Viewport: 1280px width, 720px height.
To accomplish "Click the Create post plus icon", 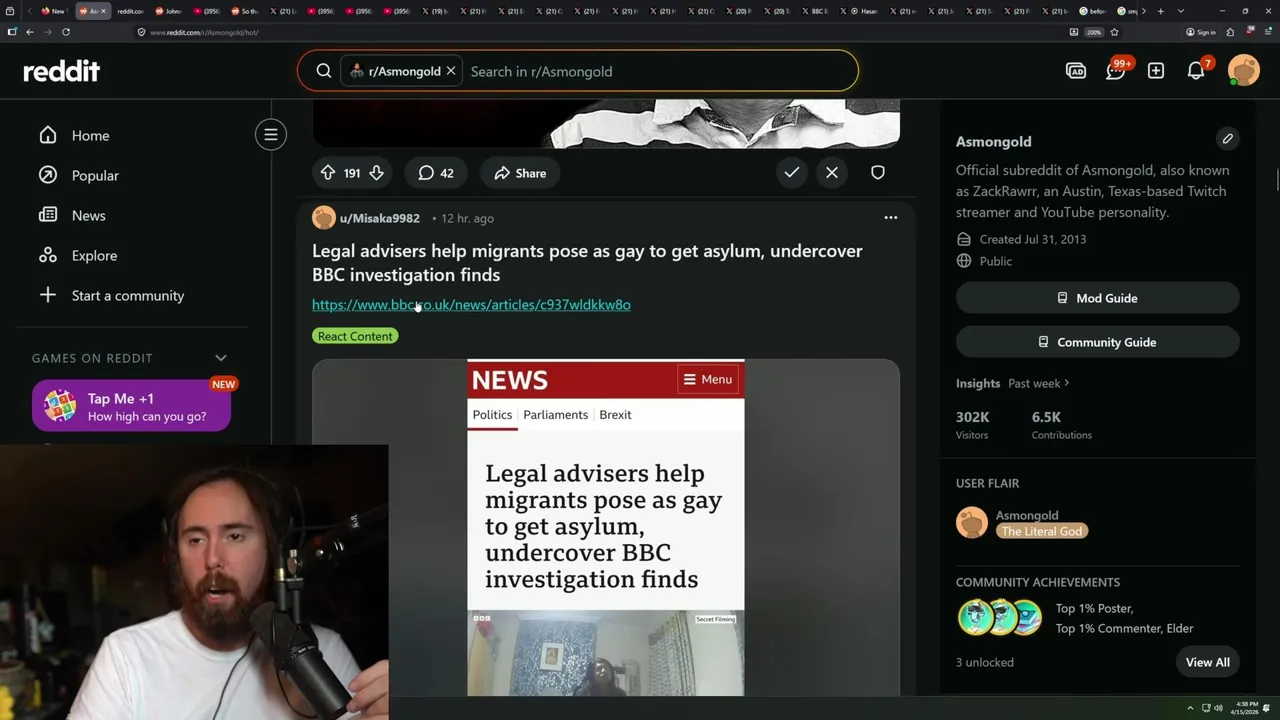I will point(1156,71).
